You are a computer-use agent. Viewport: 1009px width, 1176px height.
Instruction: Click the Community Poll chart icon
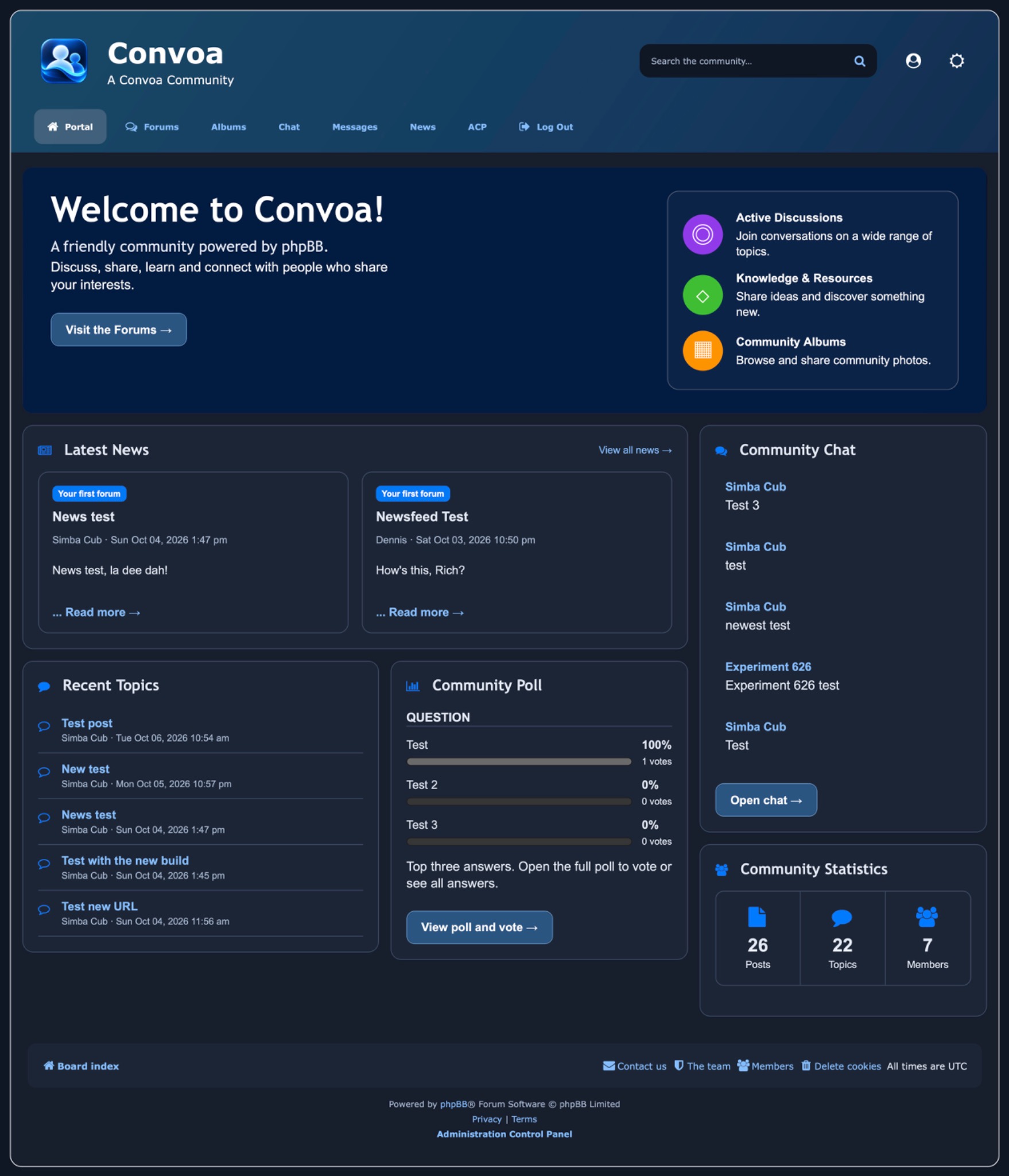(x=413, y=686)
